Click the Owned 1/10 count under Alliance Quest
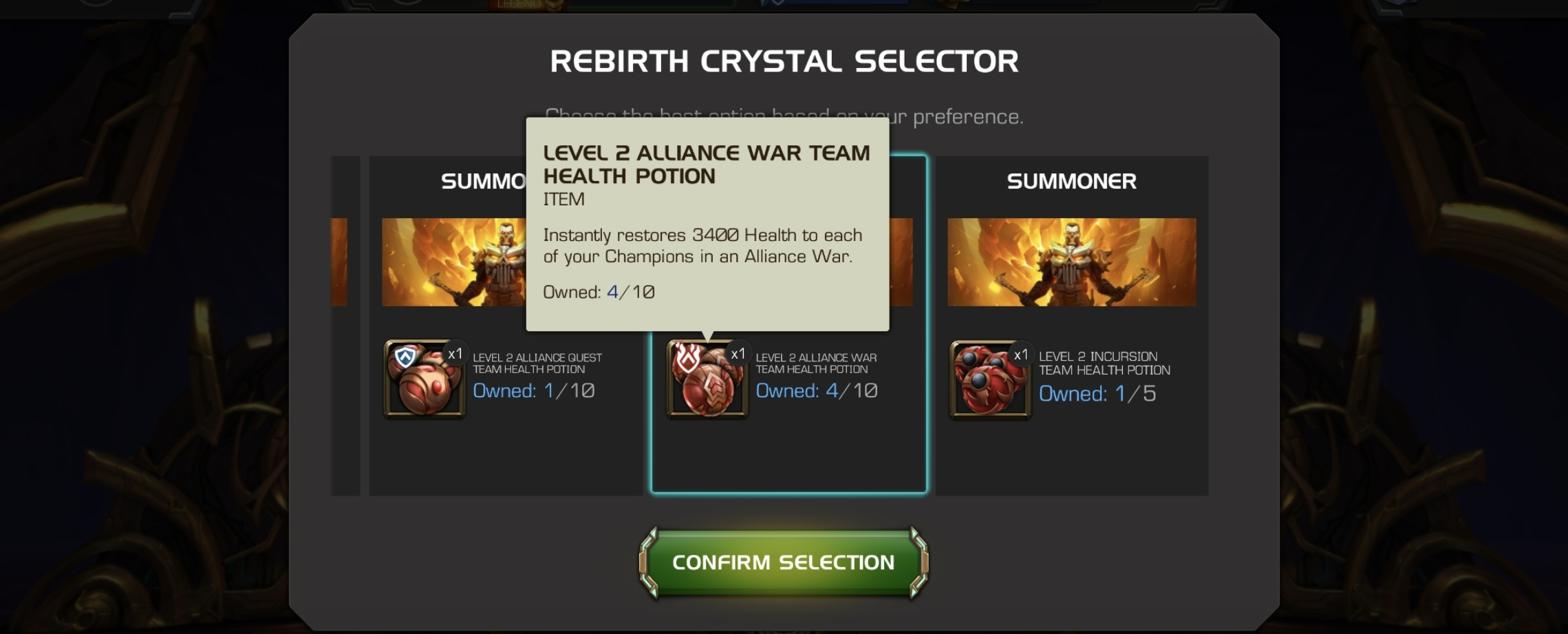The width and height of the screenshot is (1568, 634). (534, 391)
